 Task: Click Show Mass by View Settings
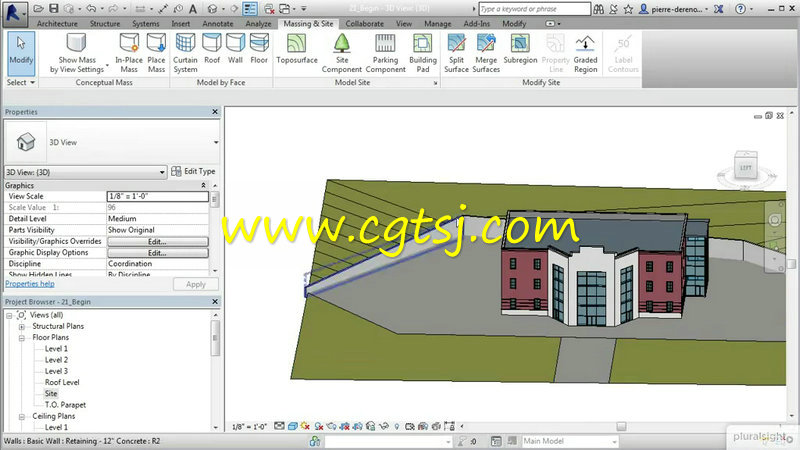tap(77, 53)
